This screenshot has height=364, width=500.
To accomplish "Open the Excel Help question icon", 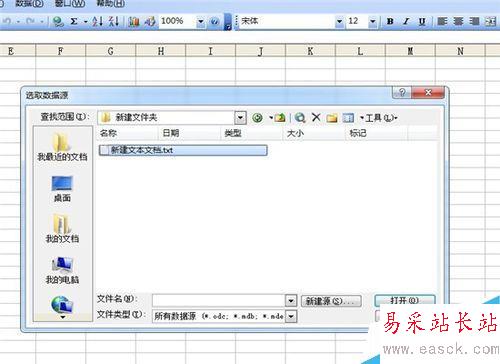I will coord(215,22).
